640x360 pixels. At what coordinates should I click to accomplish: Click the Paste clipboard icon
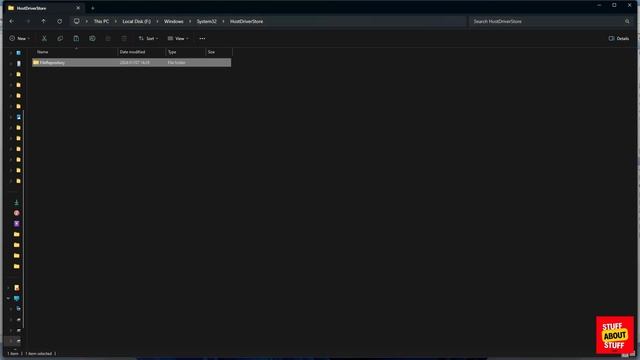click(76, 38)
